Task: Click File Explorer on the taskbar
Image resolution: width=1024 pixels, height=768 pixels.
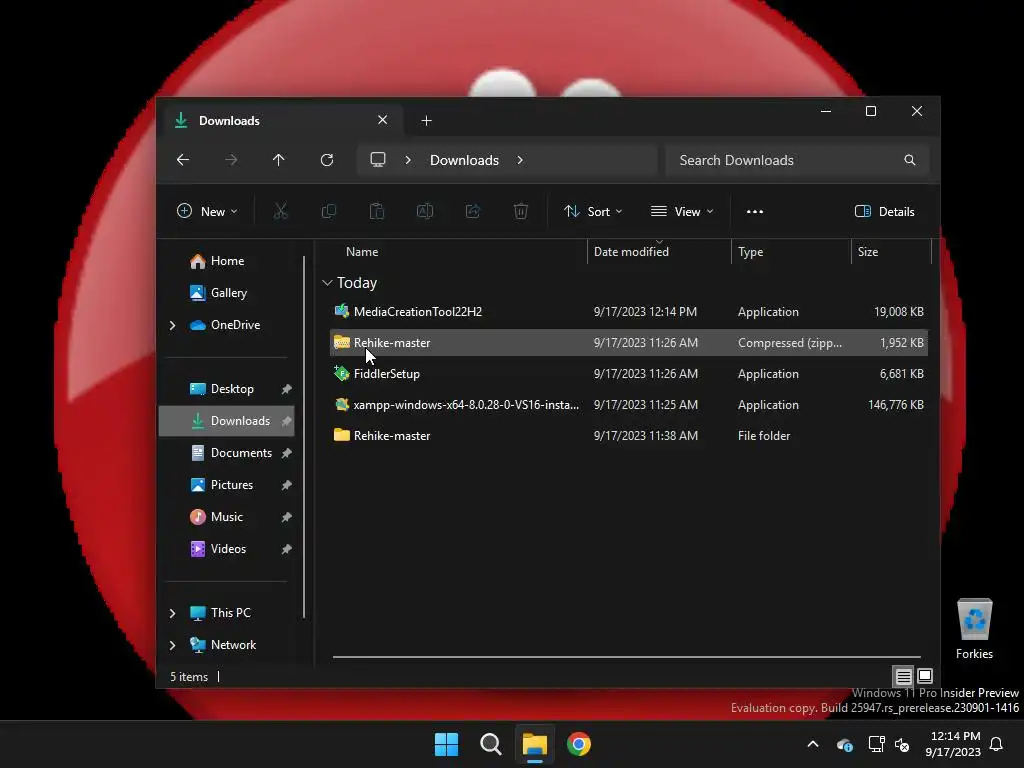Action: pos(535,744)
